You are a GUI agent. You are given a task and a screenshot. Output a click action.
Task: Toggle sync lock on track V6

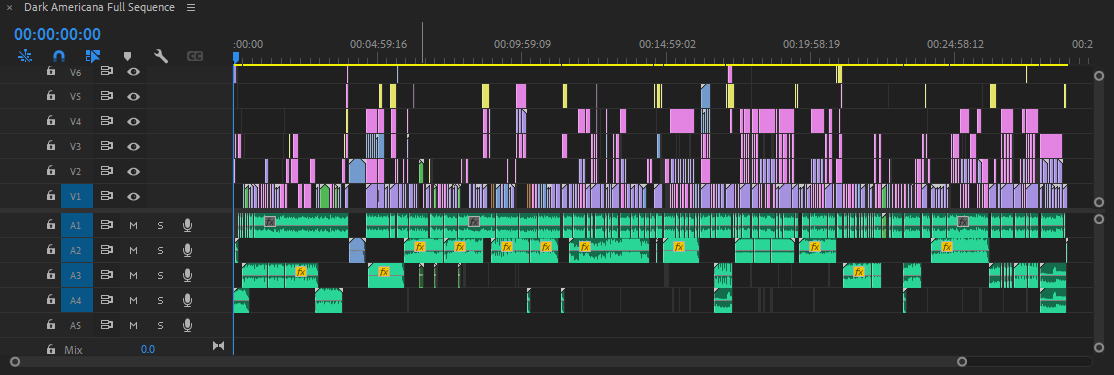[107, 71]
